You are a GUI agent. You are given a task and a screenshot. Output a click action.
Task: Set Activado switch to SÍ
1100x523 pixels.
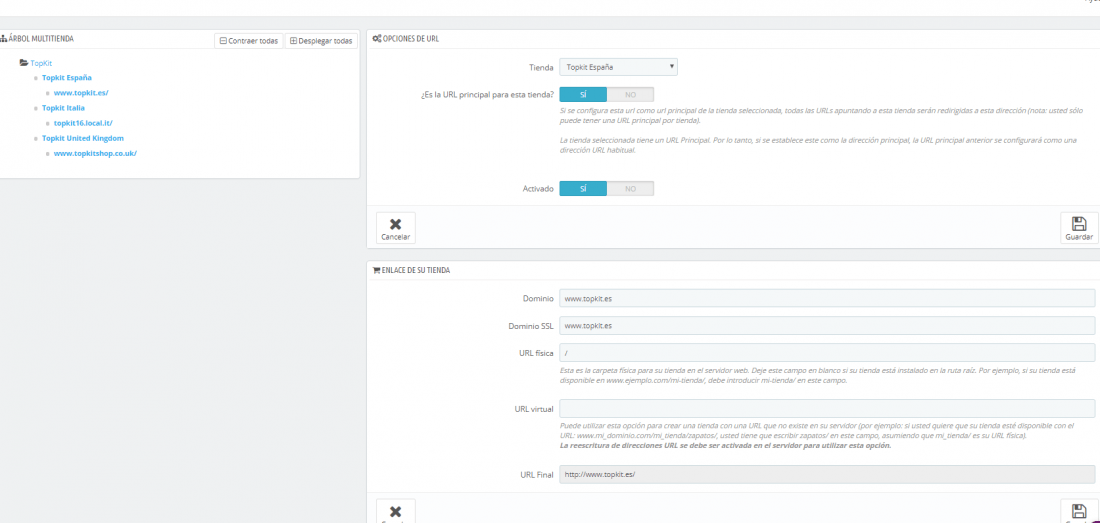[x=583, y=189]
